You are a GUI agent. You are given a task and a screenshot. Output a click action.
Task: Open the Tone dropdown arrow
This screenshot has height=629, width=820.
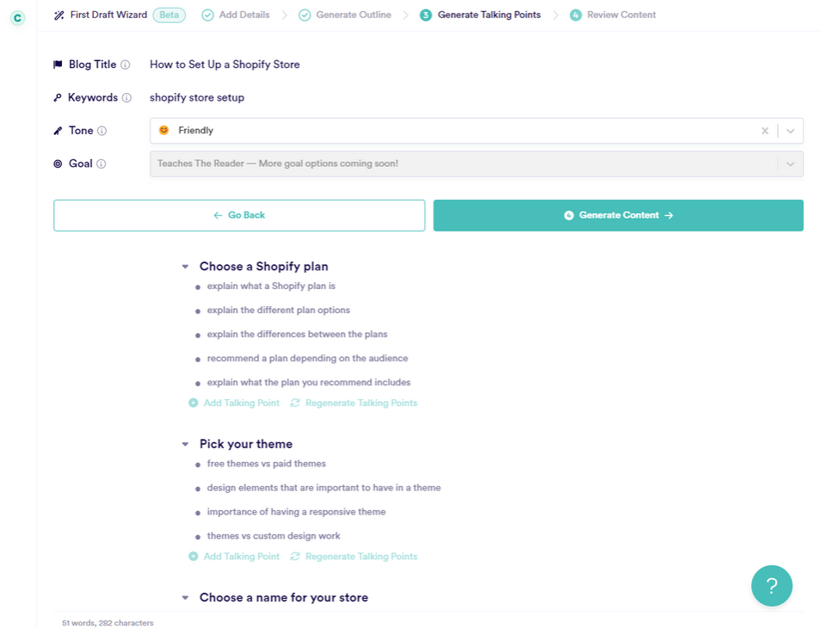point(791,131)
